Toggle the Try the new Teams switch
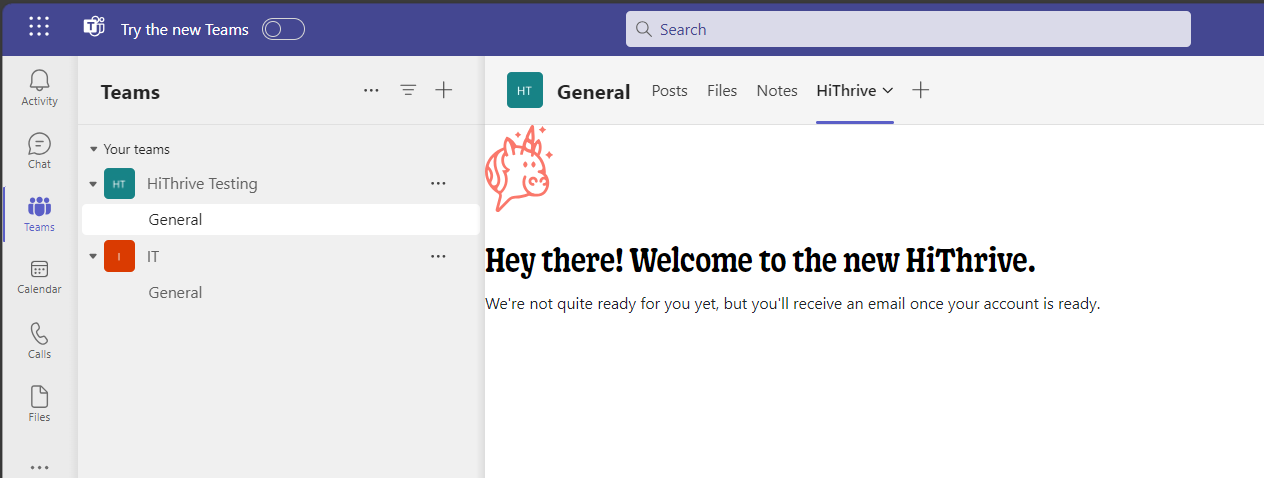The width and height of the screenshot is (1264, 478). click(283, 29)
